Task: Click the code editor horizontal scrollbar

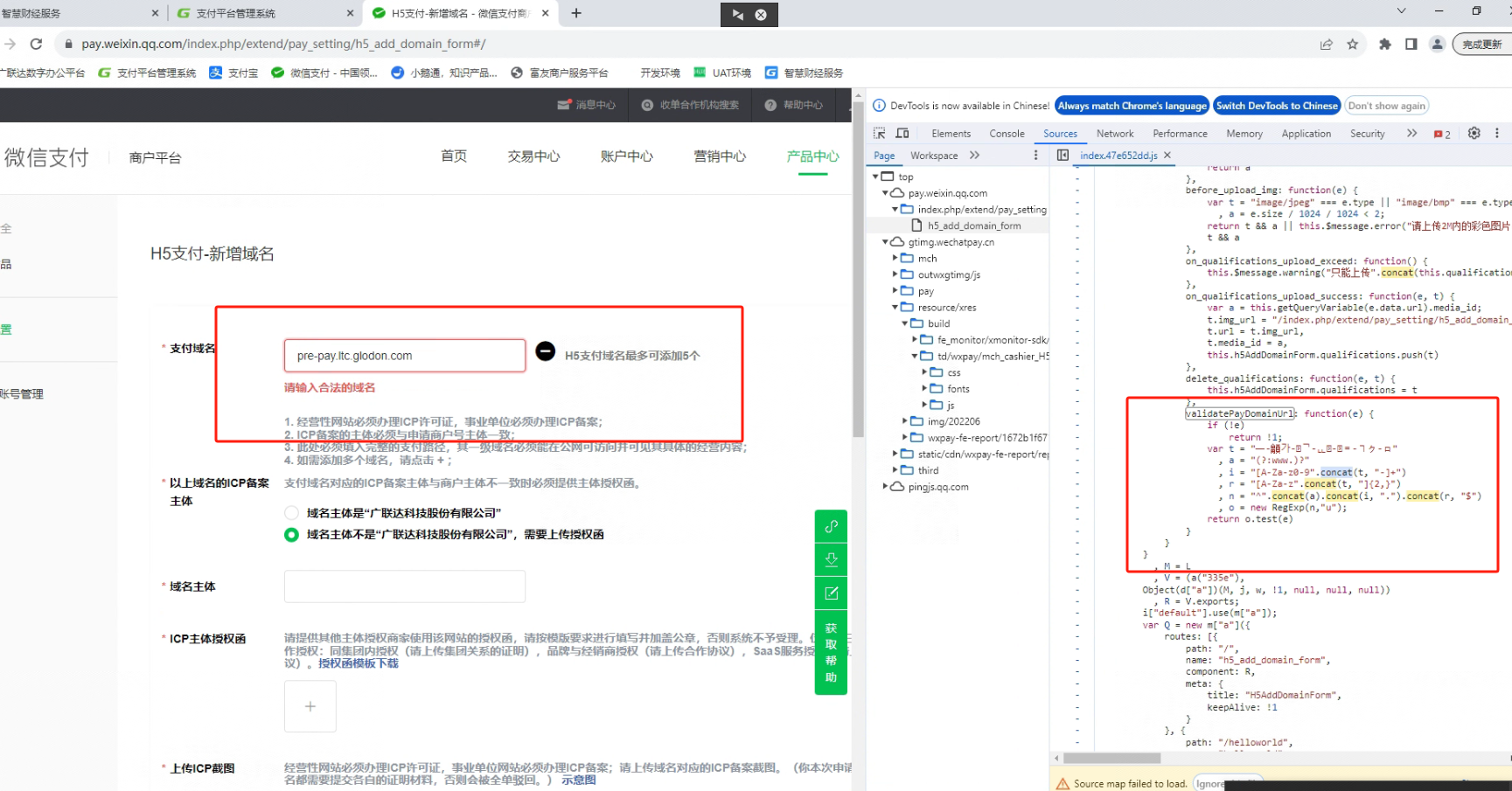Action: pyautogui.click(x=1112, y=758)
